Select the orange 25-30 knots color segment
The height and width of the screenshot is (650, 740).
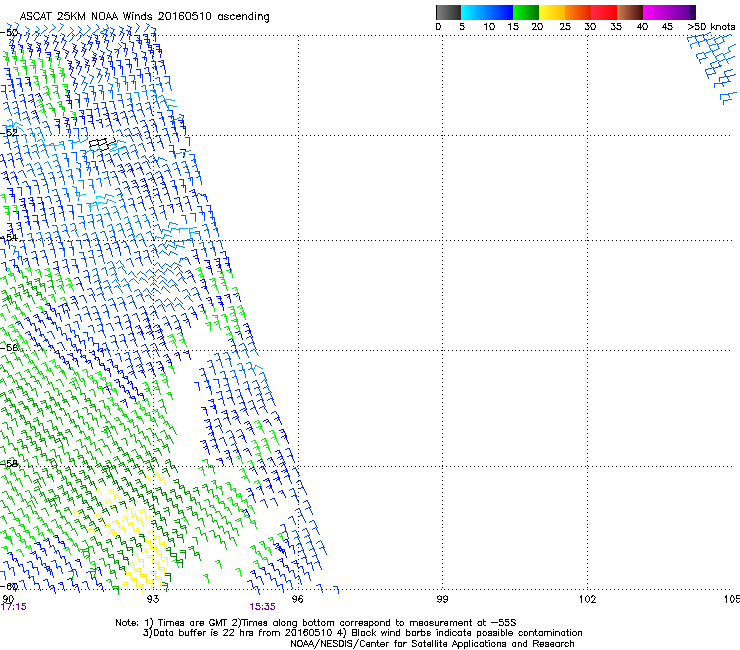(578, 12)
